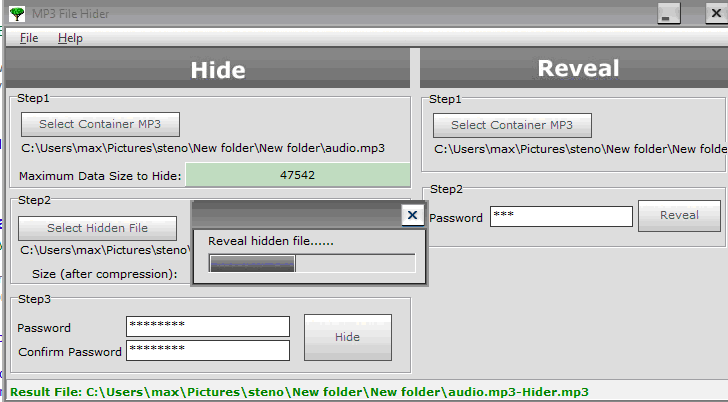Open the File menu
Screen dimensions: 728x402
pyautogui.click(x=29, y=38)
